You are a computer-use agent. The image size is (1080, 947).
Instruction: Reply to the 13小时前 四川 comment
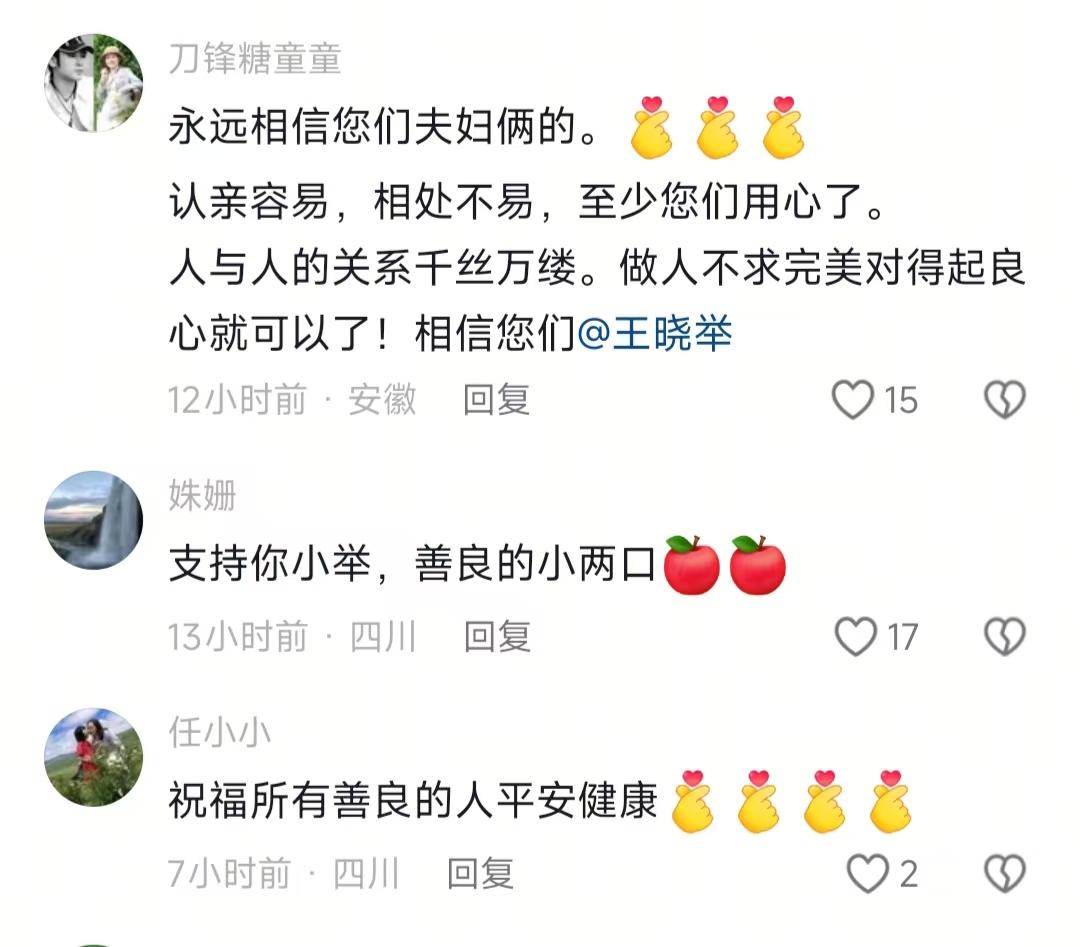click(x=497, y=636)
